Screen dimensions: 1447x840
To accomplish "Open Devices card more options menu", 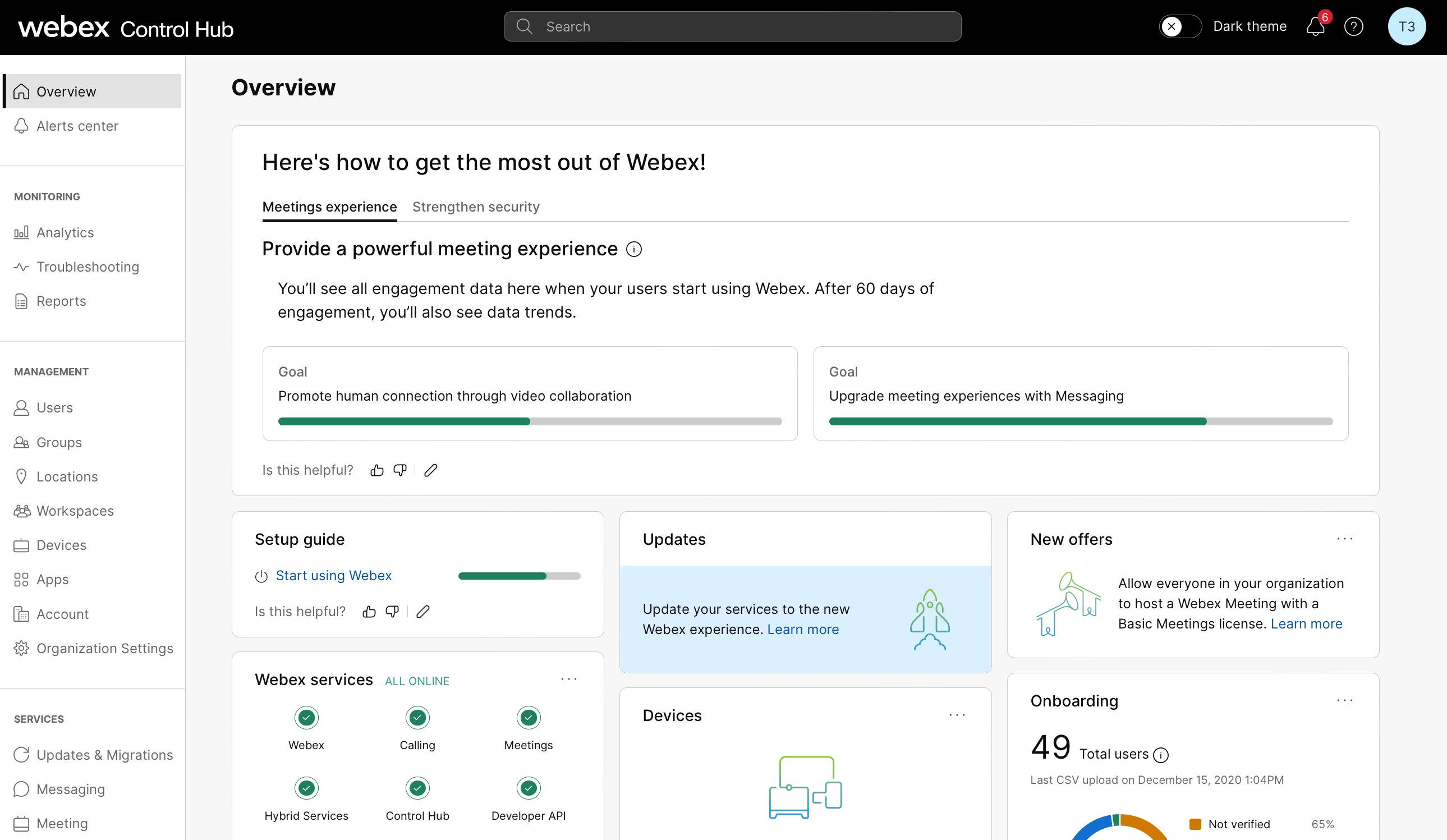I will (957, 715).
